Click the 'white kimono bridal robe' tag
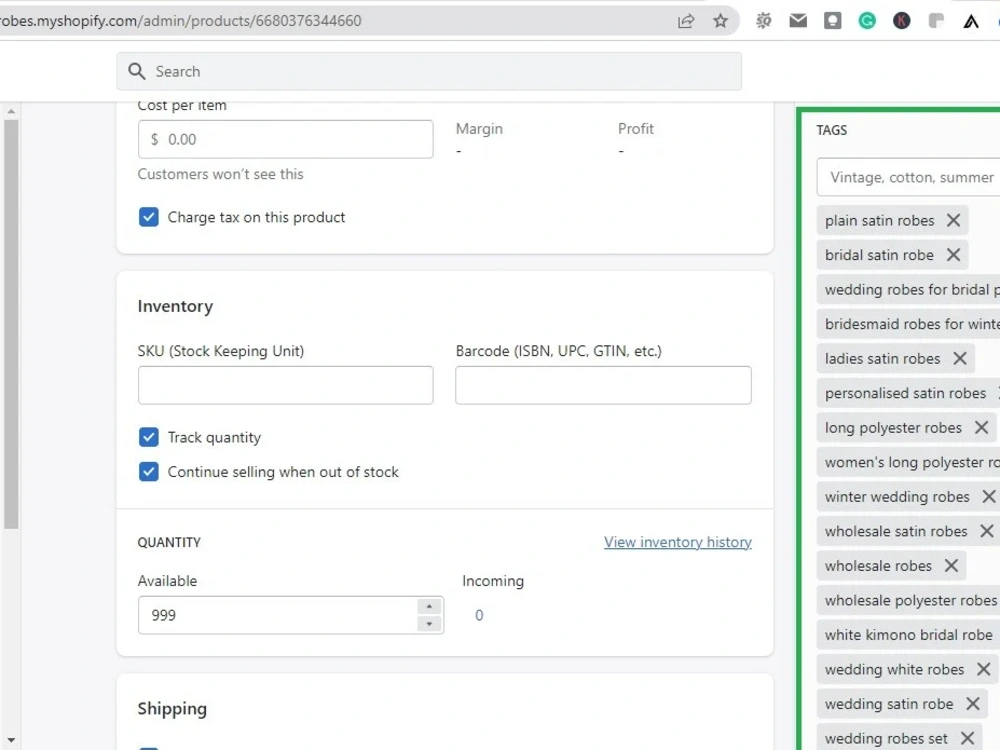 click(908, 635)
